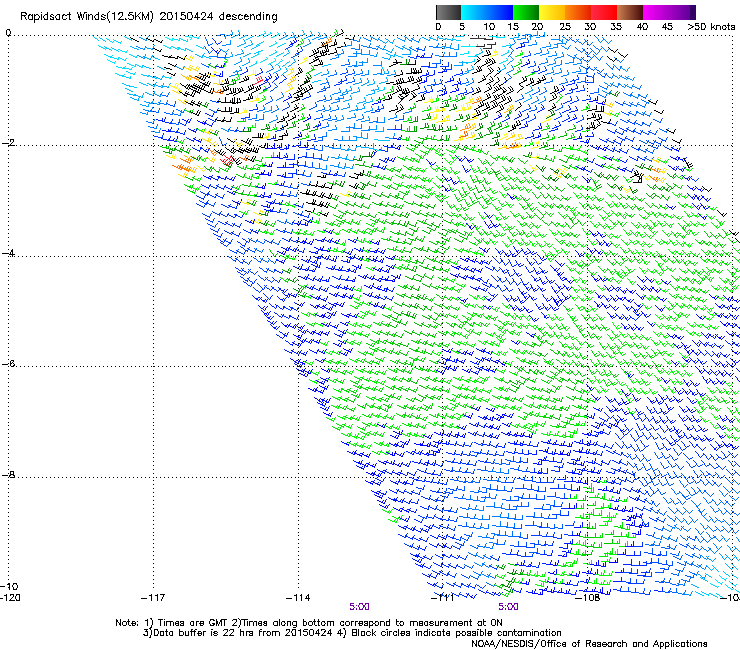Select the magenta 40–45 knots color bar segment
The image size is (740, 650).
tap(656, 12)
